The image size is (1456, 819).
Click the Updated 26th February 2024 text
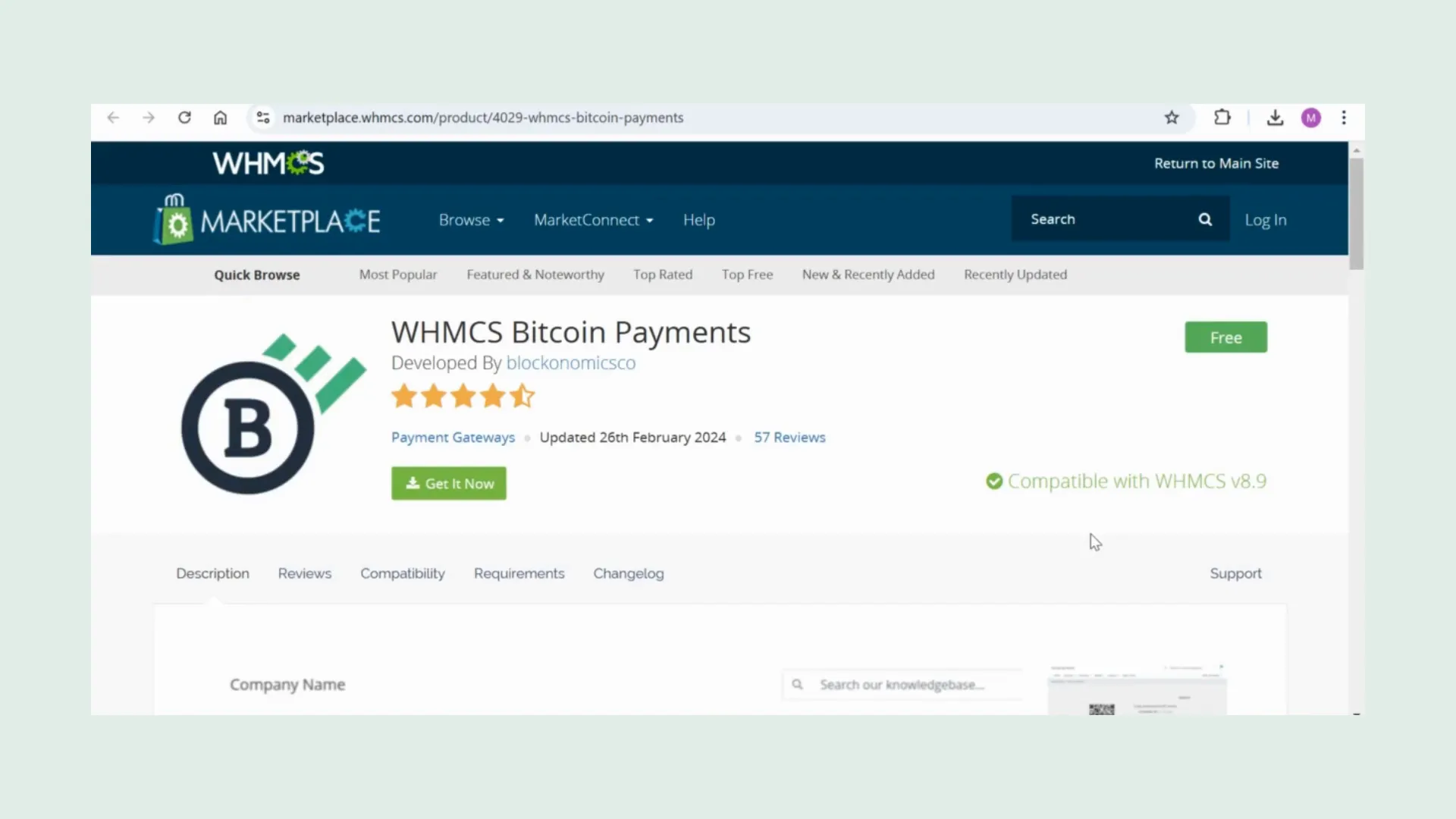(x=632, y=438)
